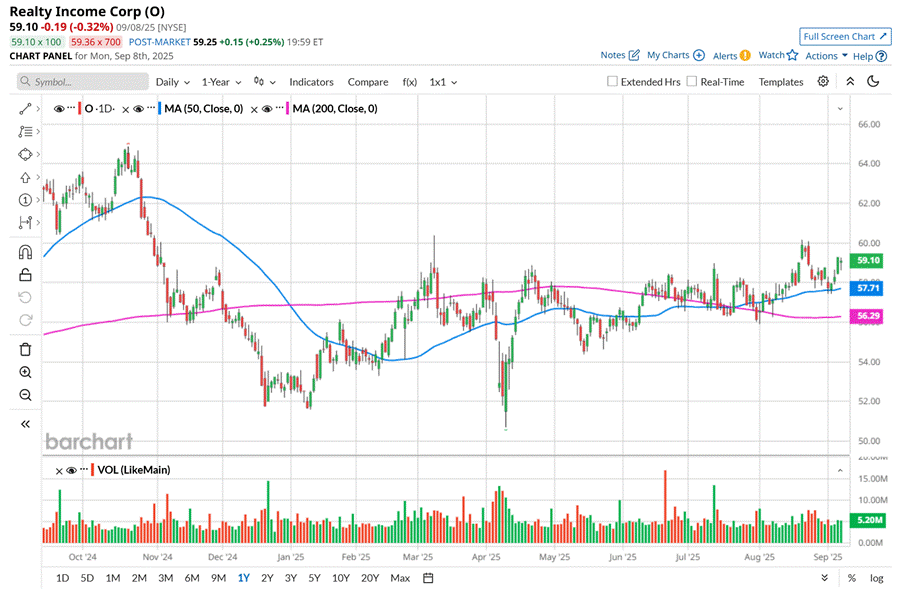Select the 3M time range
Image resolution: width=903 pixels, height=595 pixels.
tap(165, 578)
